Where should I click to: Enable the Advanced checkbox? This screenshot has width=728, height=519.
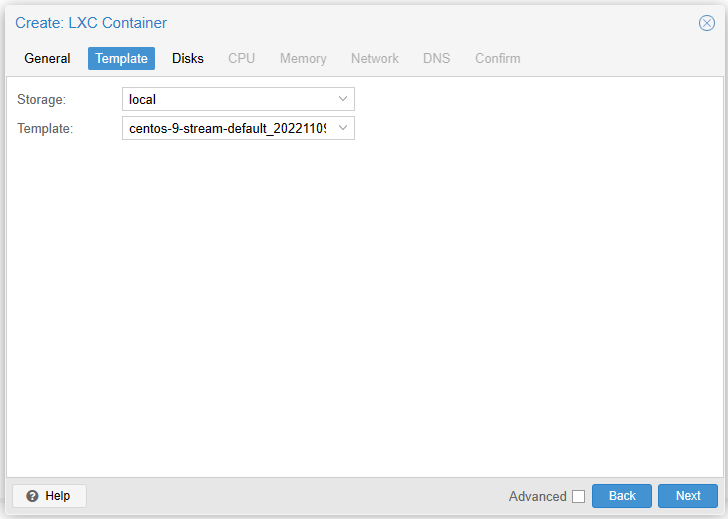coord(578,496)
